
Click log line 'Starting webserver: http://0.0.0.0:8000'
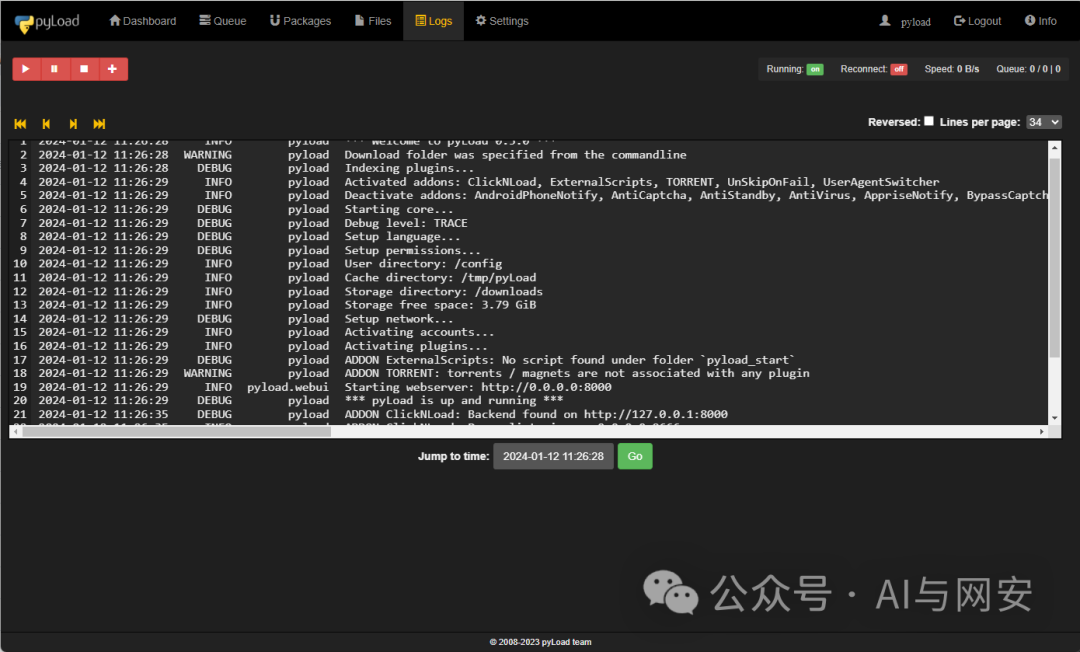[x=478, y=387]
